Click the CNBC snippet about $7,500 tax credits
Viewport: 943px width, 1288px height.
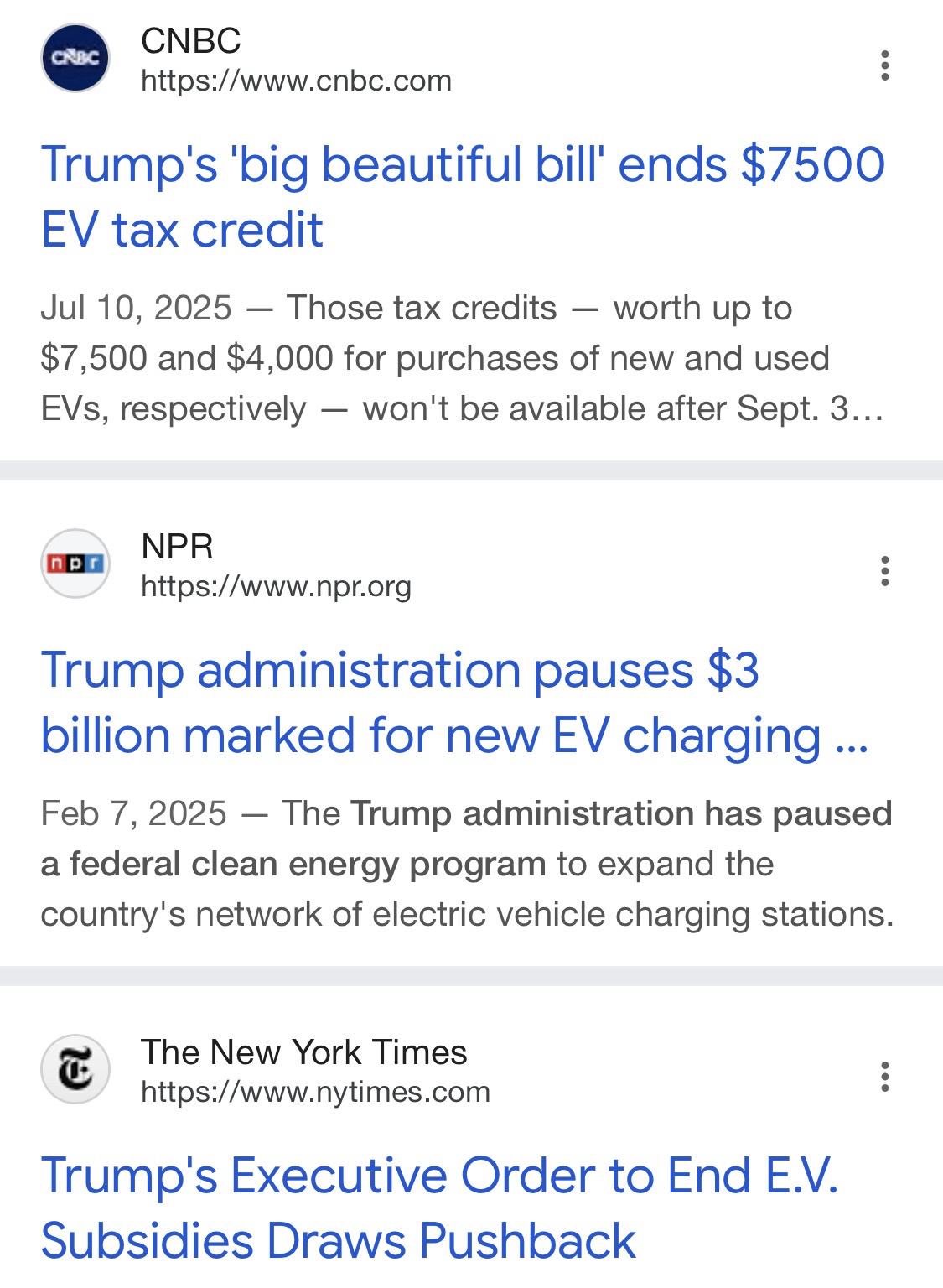[x=434, y=359]
